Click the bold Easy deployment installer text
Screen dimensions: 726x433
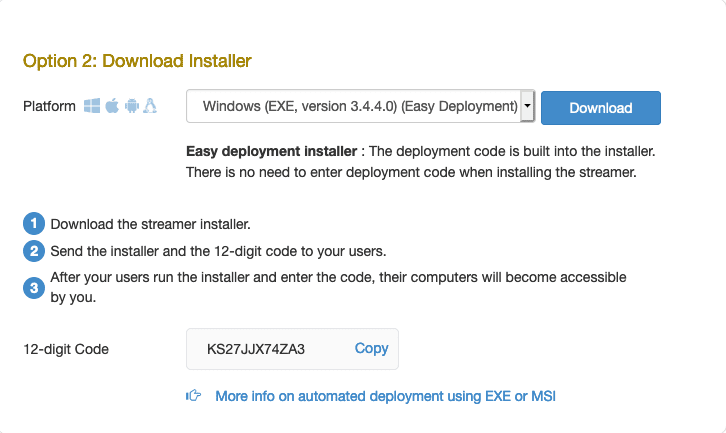click(x=271, y=151)
